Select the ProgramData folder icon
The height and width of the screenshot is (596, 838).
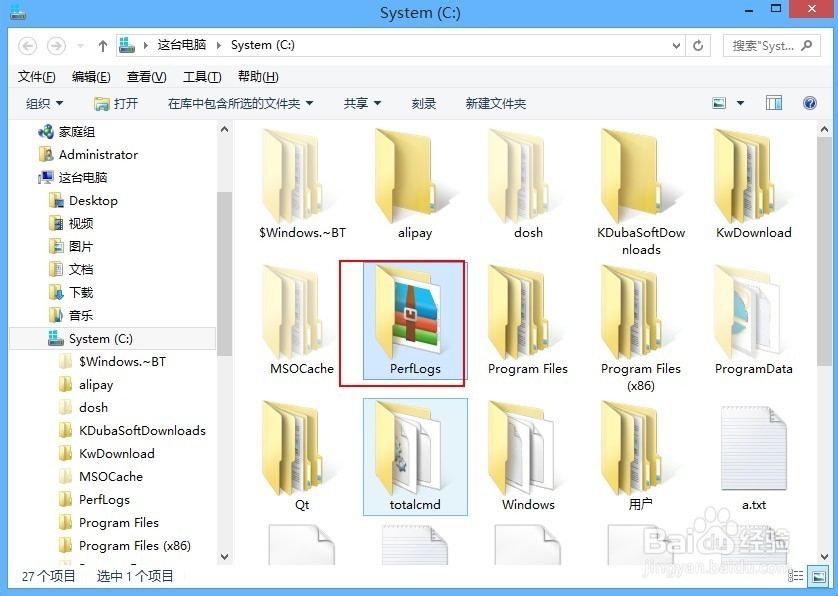(x=747, y=313)
